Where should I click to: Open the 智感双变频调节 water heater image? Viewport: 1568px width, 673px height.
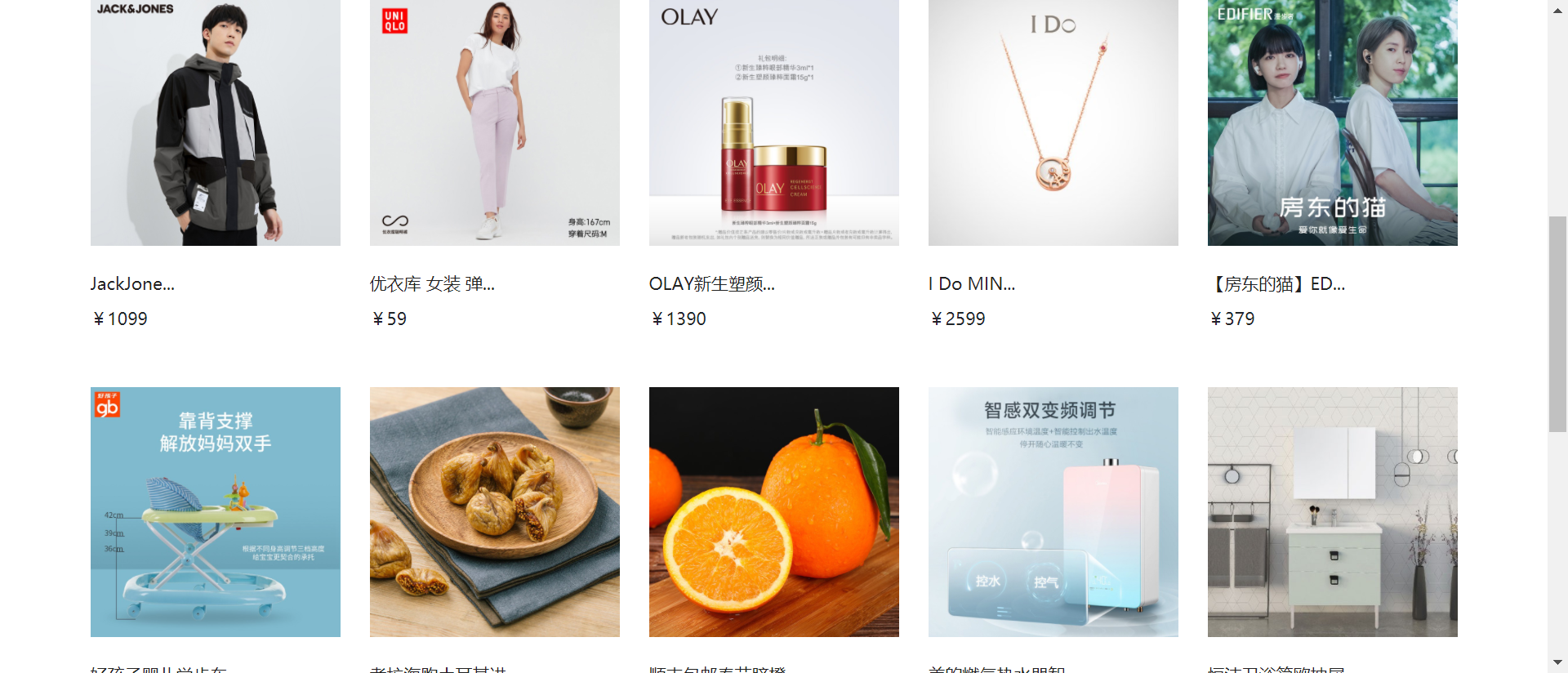pyautogui.click(x=1053, y=512)
